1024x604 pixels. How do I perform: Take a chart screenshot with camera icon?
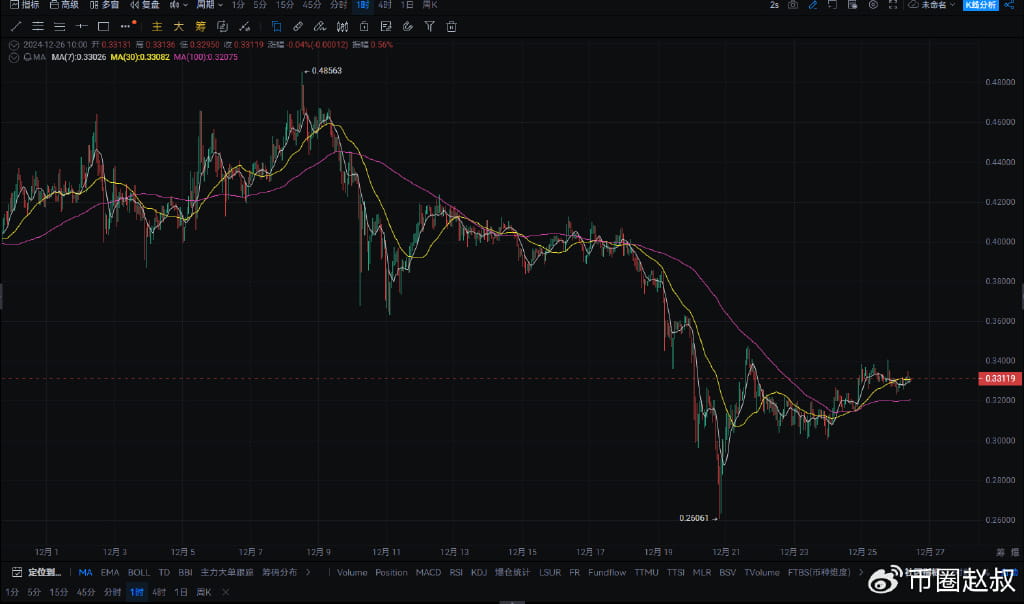click(793, 5)
